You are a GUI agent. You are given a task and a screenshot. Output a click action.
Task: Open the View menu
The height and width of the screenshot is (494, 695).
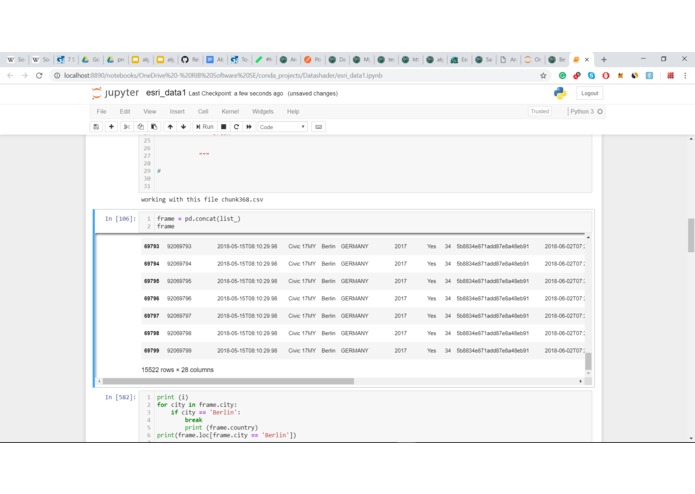149,111
